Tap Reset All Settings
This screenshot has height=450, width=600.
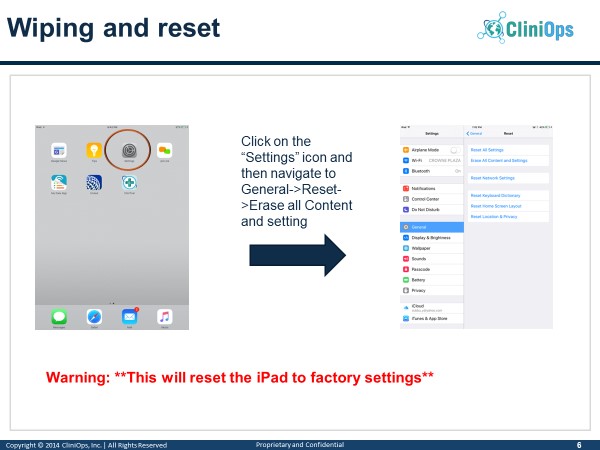click(x=508, y=150)
